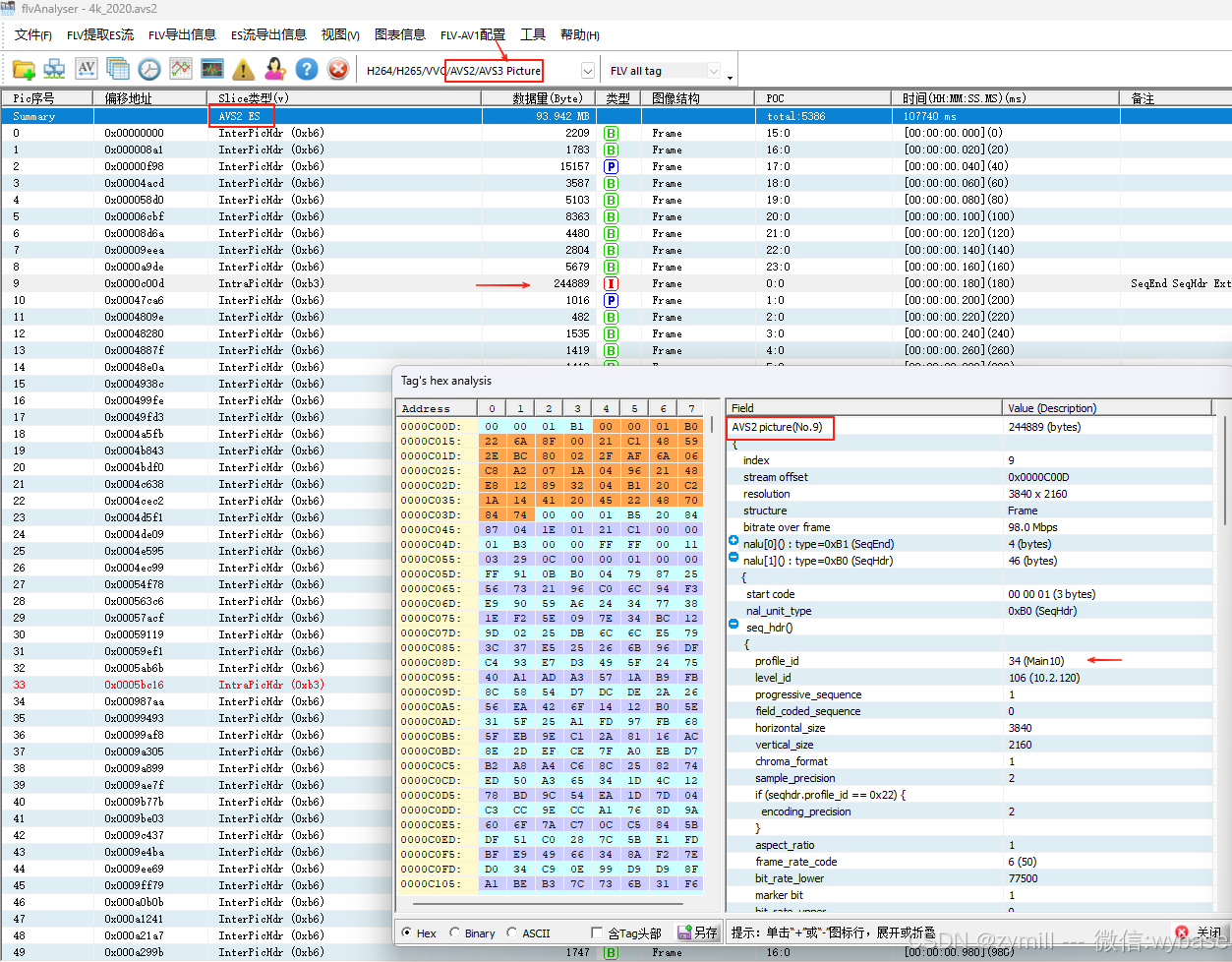Screen dimensions: 1232x962
Task: Click the AVS2 picture(No.9) root row
Action: [971, 427]
